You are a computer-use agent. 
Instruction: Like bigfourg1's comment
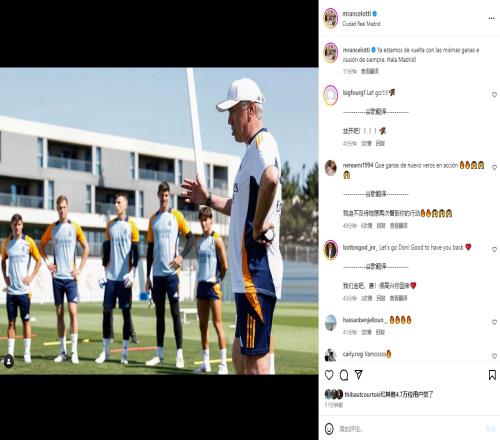point(494,95)
